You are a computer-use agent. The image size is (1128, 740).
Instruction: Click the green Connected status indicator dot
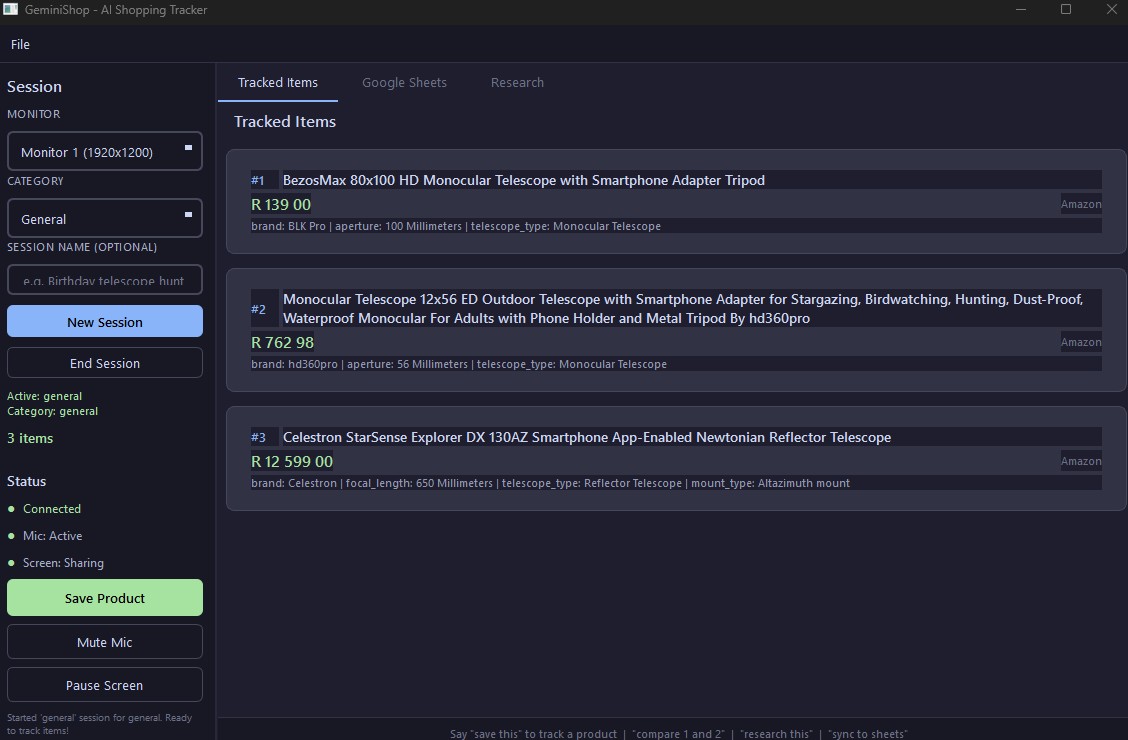pyautogui.click(x=11, y=509)
